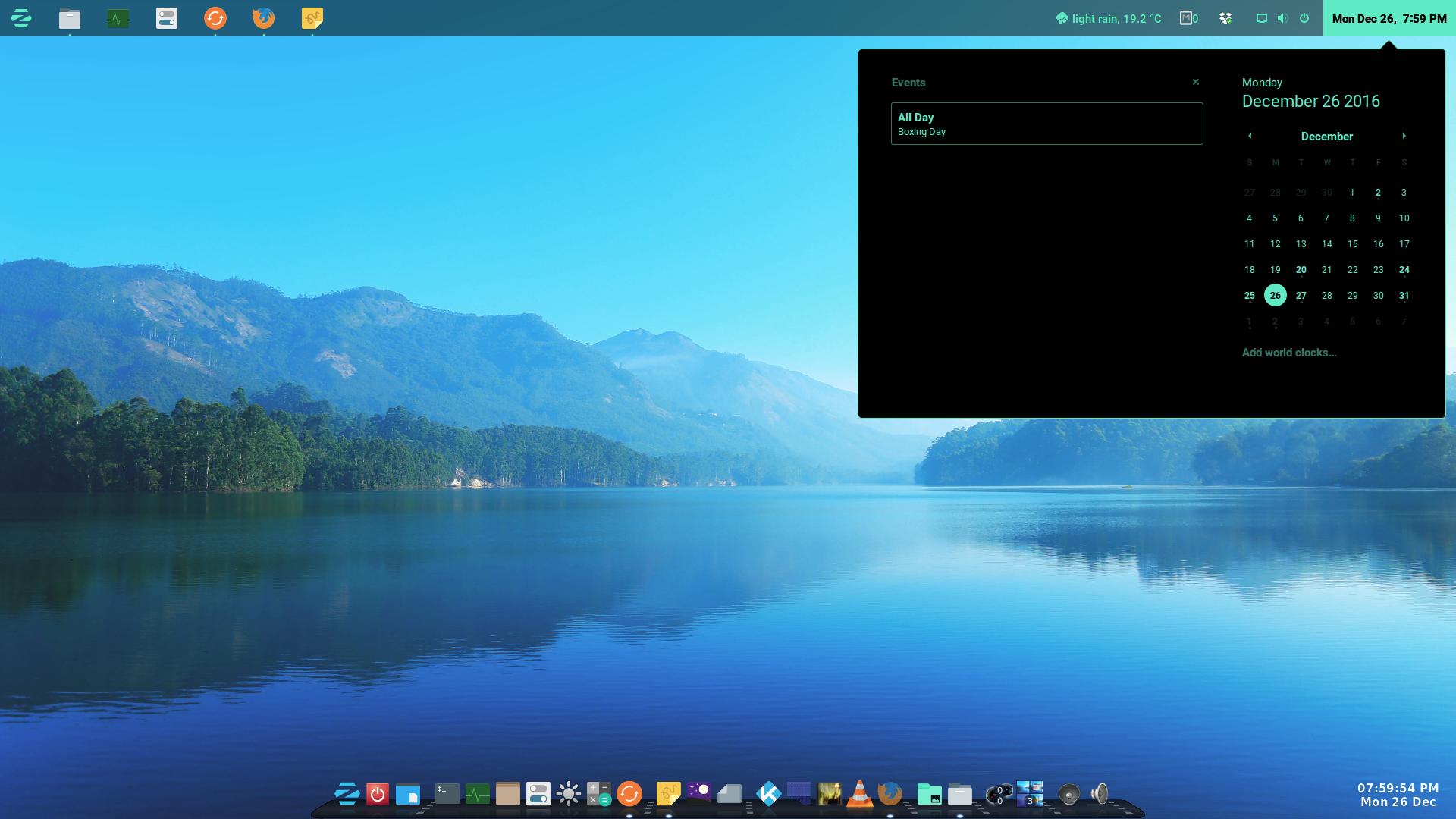Click the red power icon in dock
Viewport: 1456px width, 819px height.
pyautogui.click(x=377, y=794)
